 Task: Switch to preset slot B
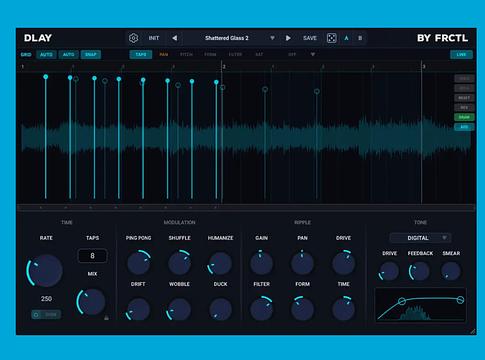point(360,38)
